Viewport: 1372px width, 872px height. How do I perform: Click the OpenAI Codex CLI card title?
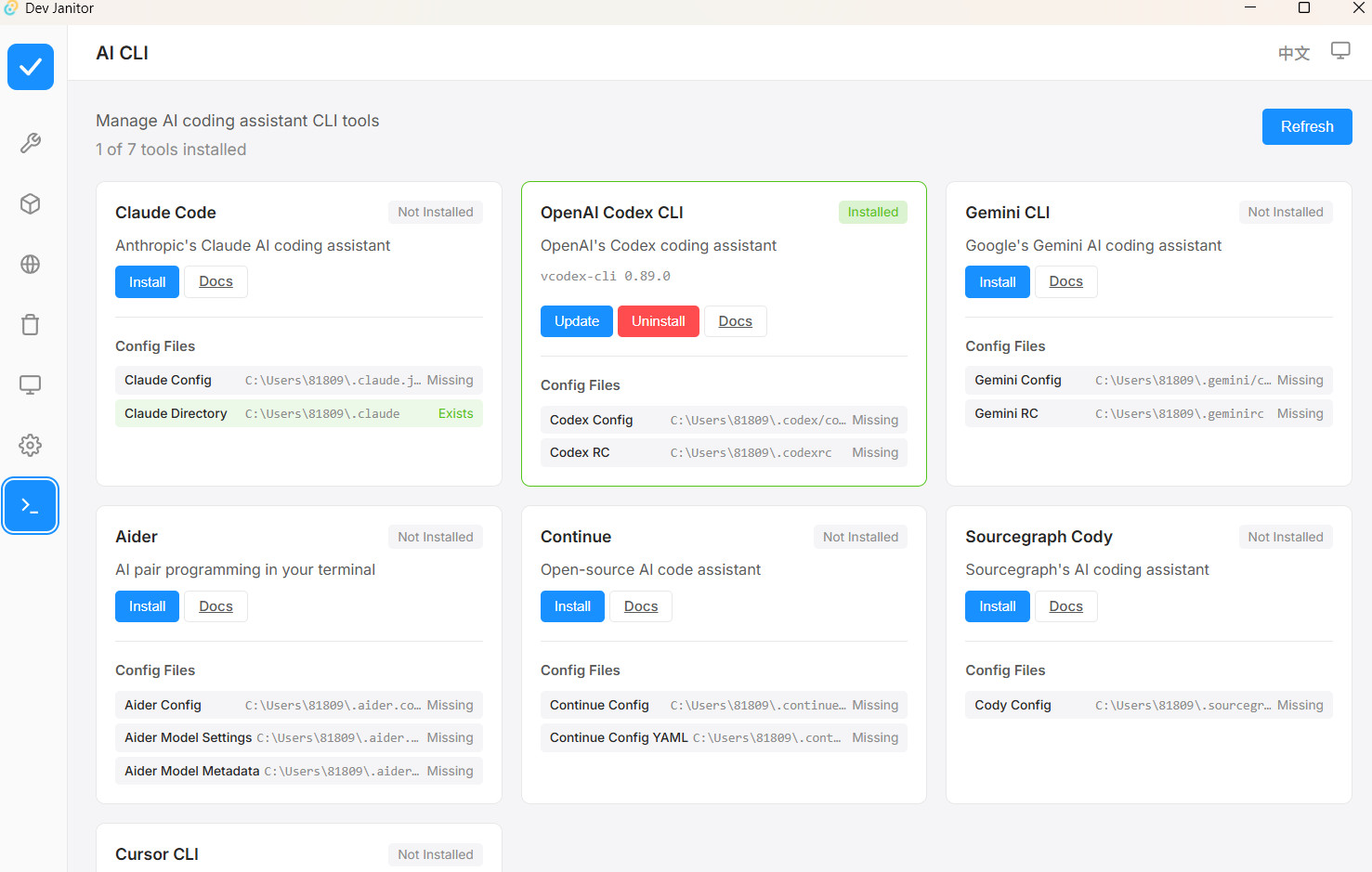click(x=612, y=213)
